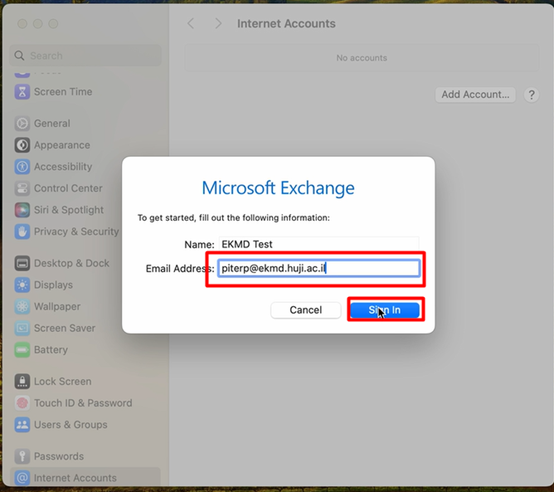Click Cancel in the Exchange dialog

pyautogui.click(x=306, y=310)
